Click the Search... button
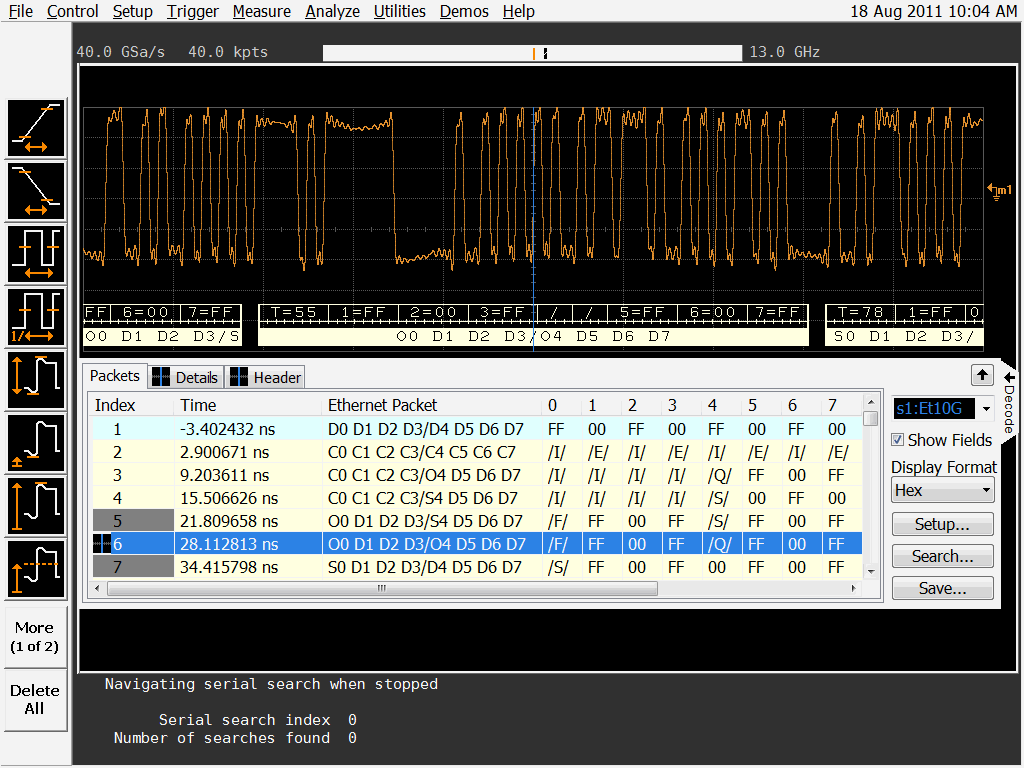 (x=942, y=556)
